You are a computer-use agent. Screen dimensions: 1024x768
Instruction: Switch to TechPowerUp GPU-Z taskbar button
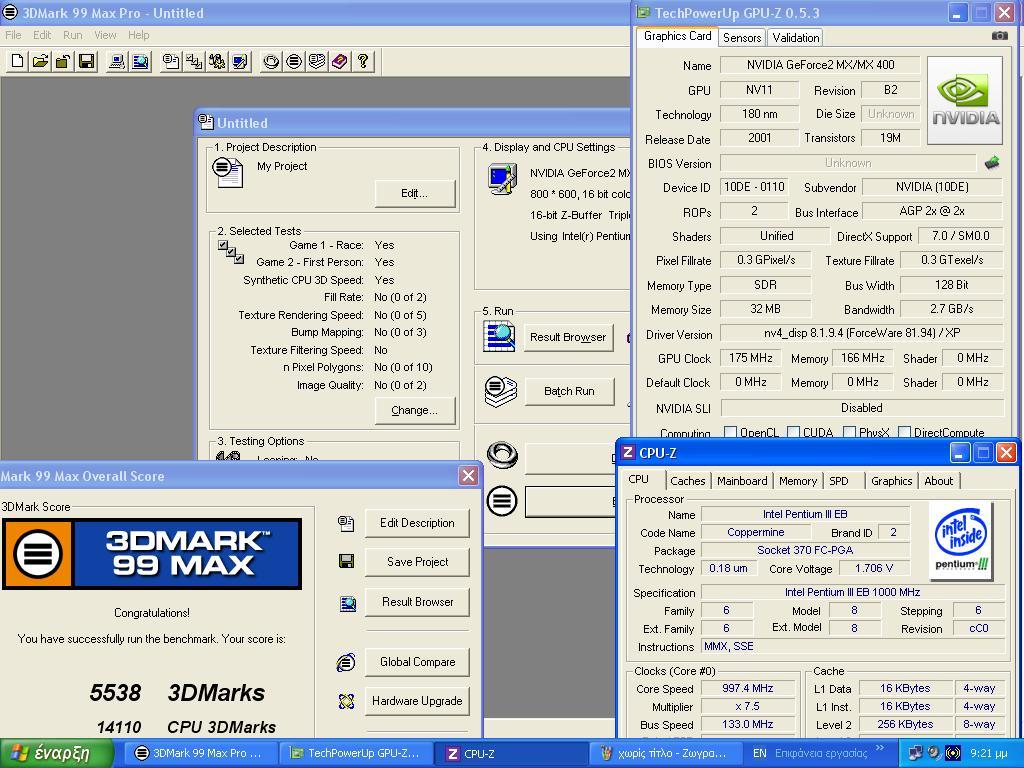[x=356, y=754]
